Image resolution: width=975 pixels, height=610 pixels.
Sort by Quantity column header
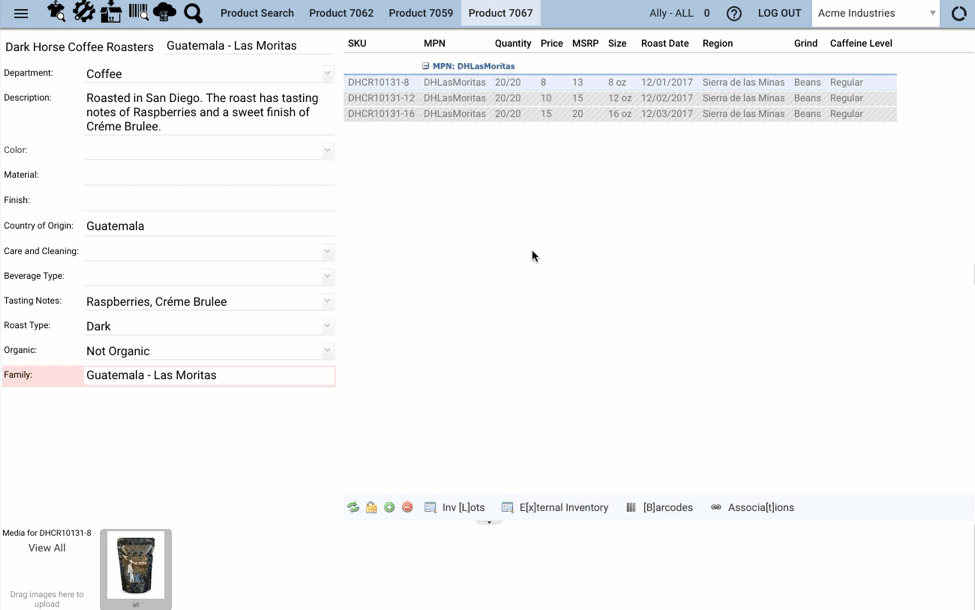[x=513, y=43]
